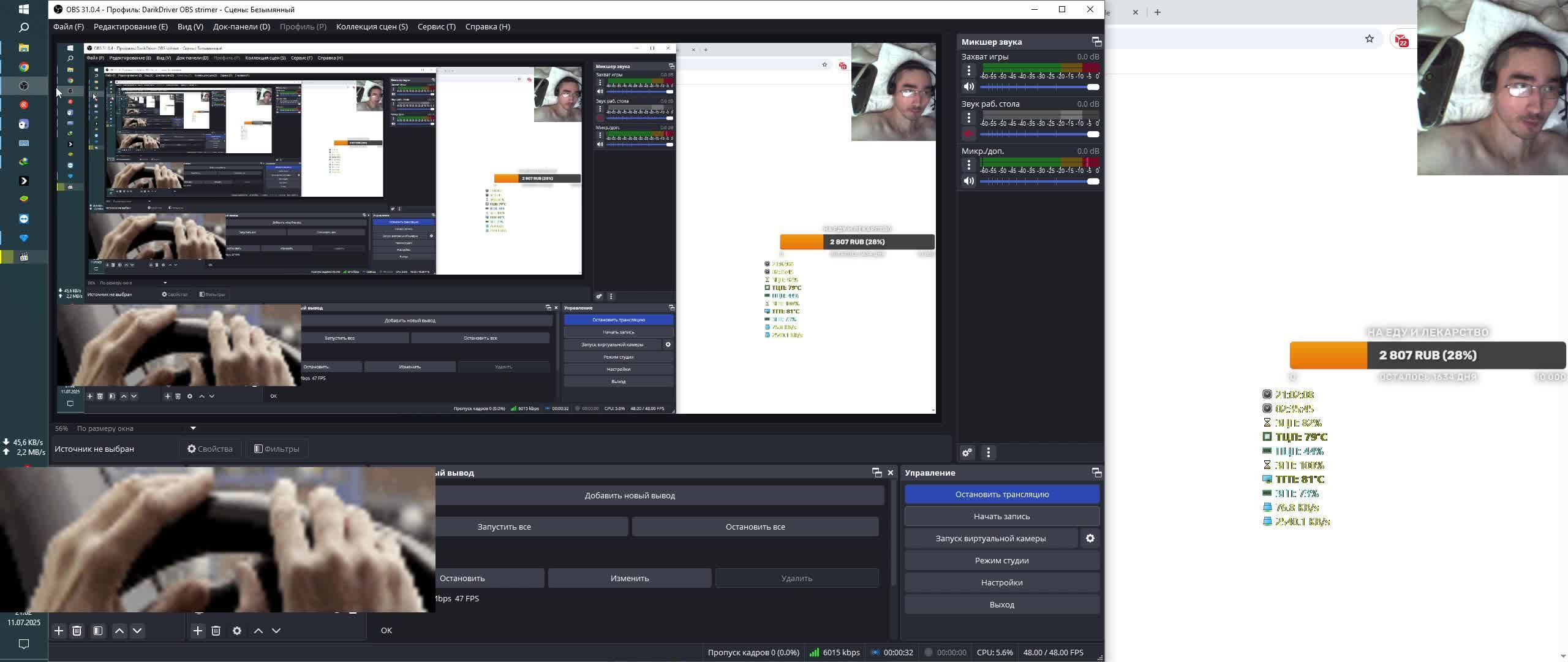Click the Настройки button

1001,583
